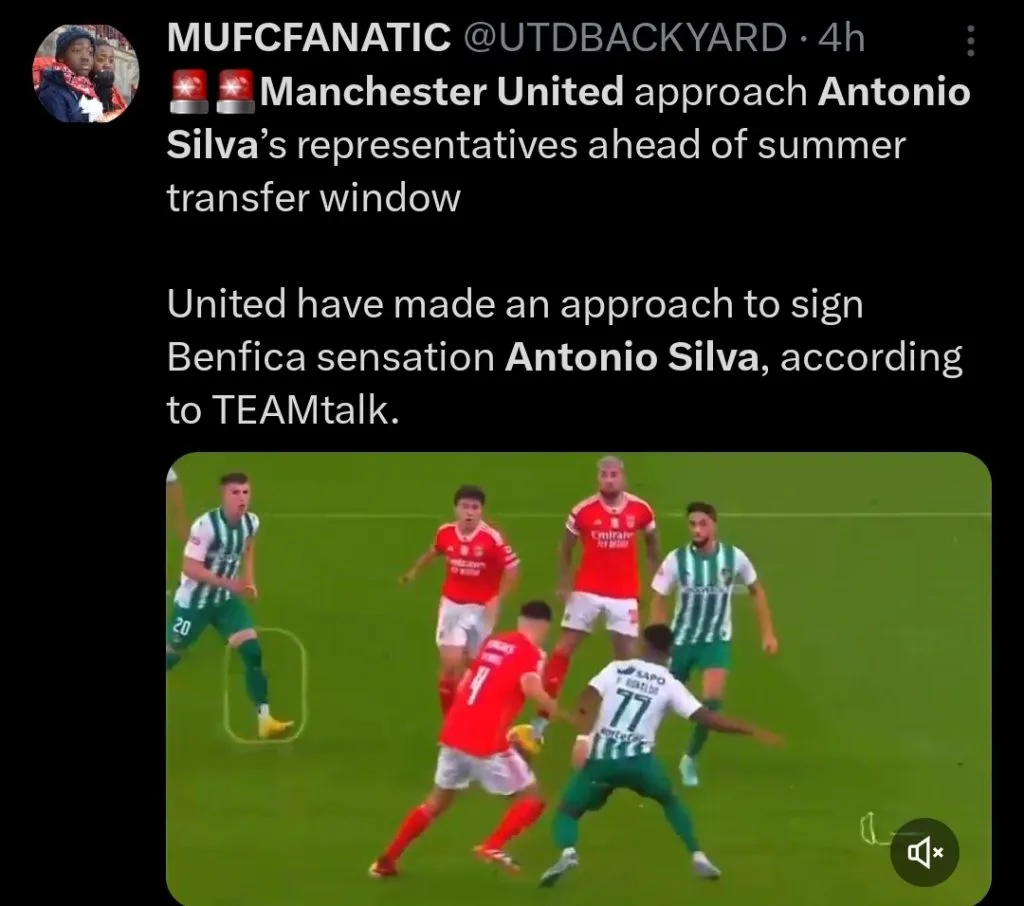The width and height of the screenshot is (1024, 906).
Task: Open the MUFCFANATIC profile picture
Action: point(86,74)
